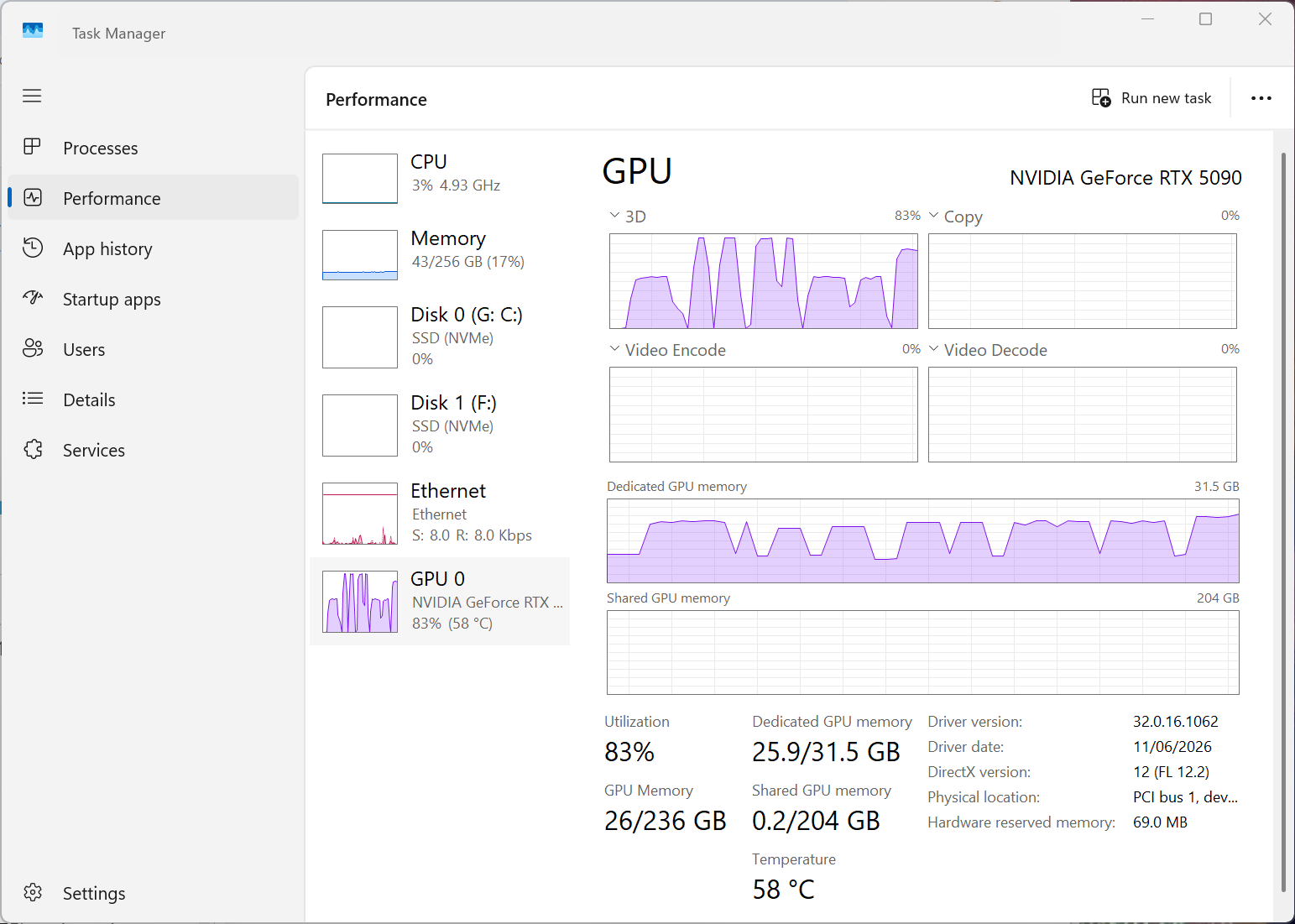Screen dimensions: 1295x924
Task: Click the vertical scrollbar on the right
Action: (x=1283, y=520)
